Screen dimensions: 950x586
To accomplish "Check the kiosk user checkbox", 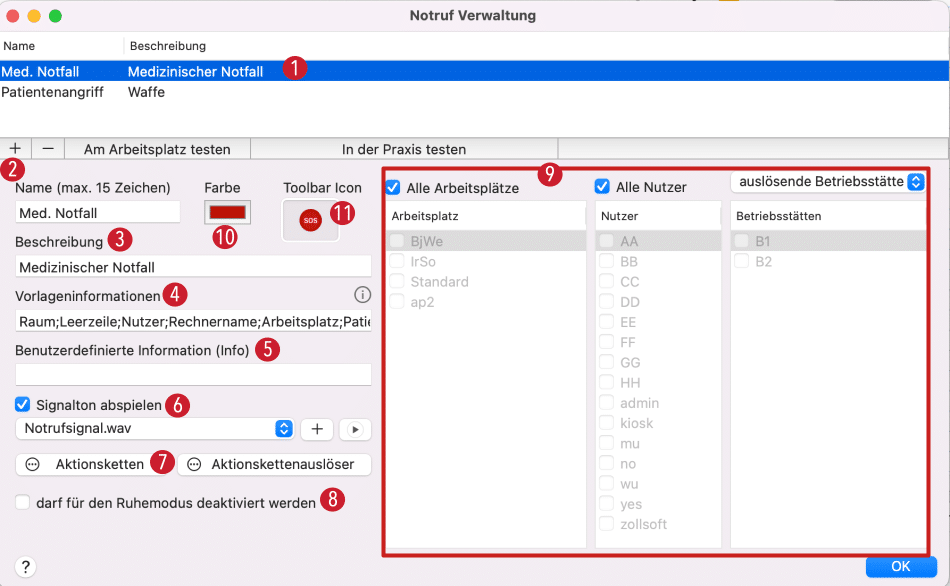I will click(x=606, y=423).
